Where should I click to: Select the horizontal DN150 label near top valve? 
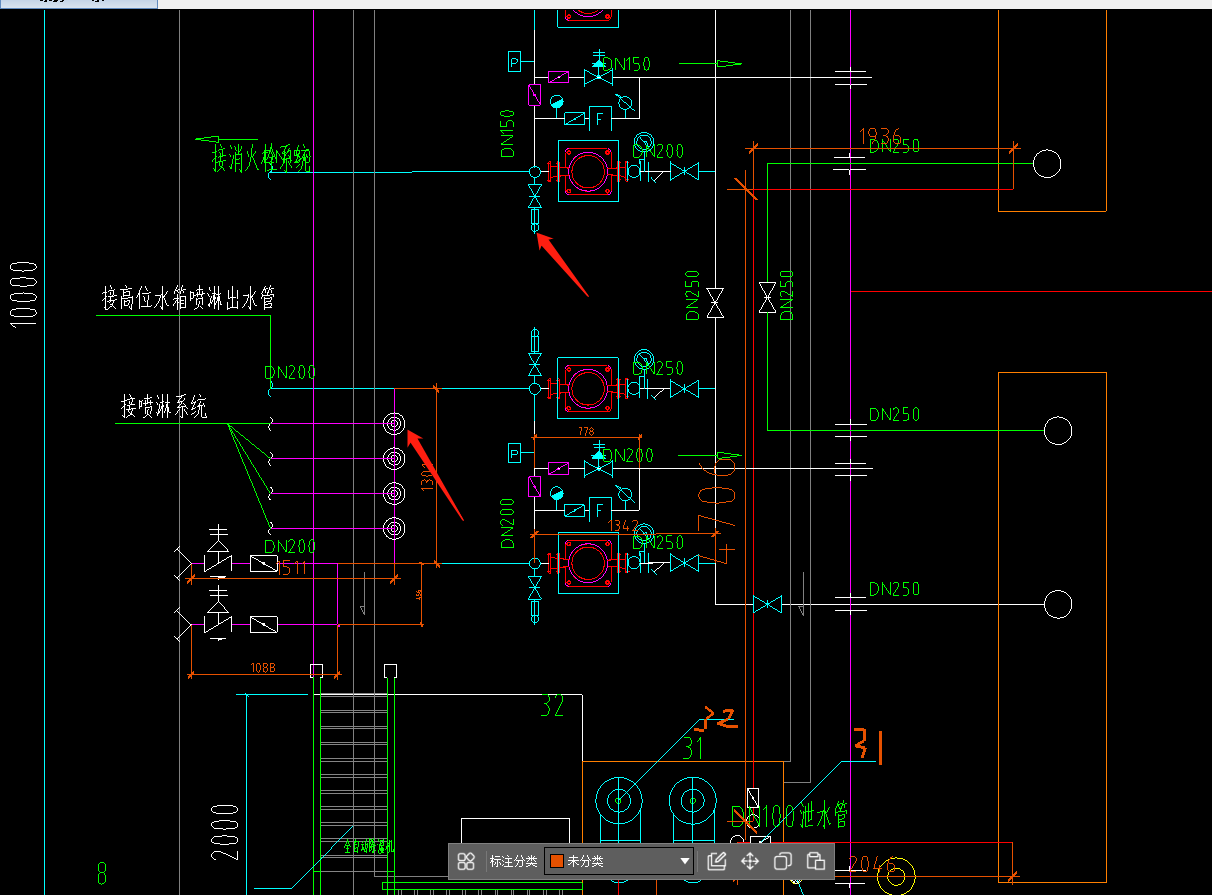point(627,64)
